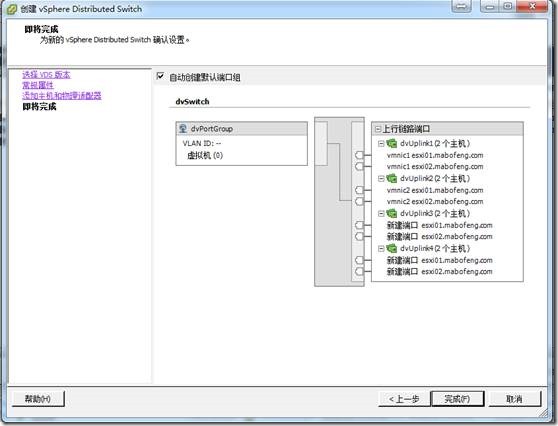558x426 pixels.
Task: Select vmnic2 esxi01.mabofeng.com entry
Action: pyautogui.click(x=435, y=190)
